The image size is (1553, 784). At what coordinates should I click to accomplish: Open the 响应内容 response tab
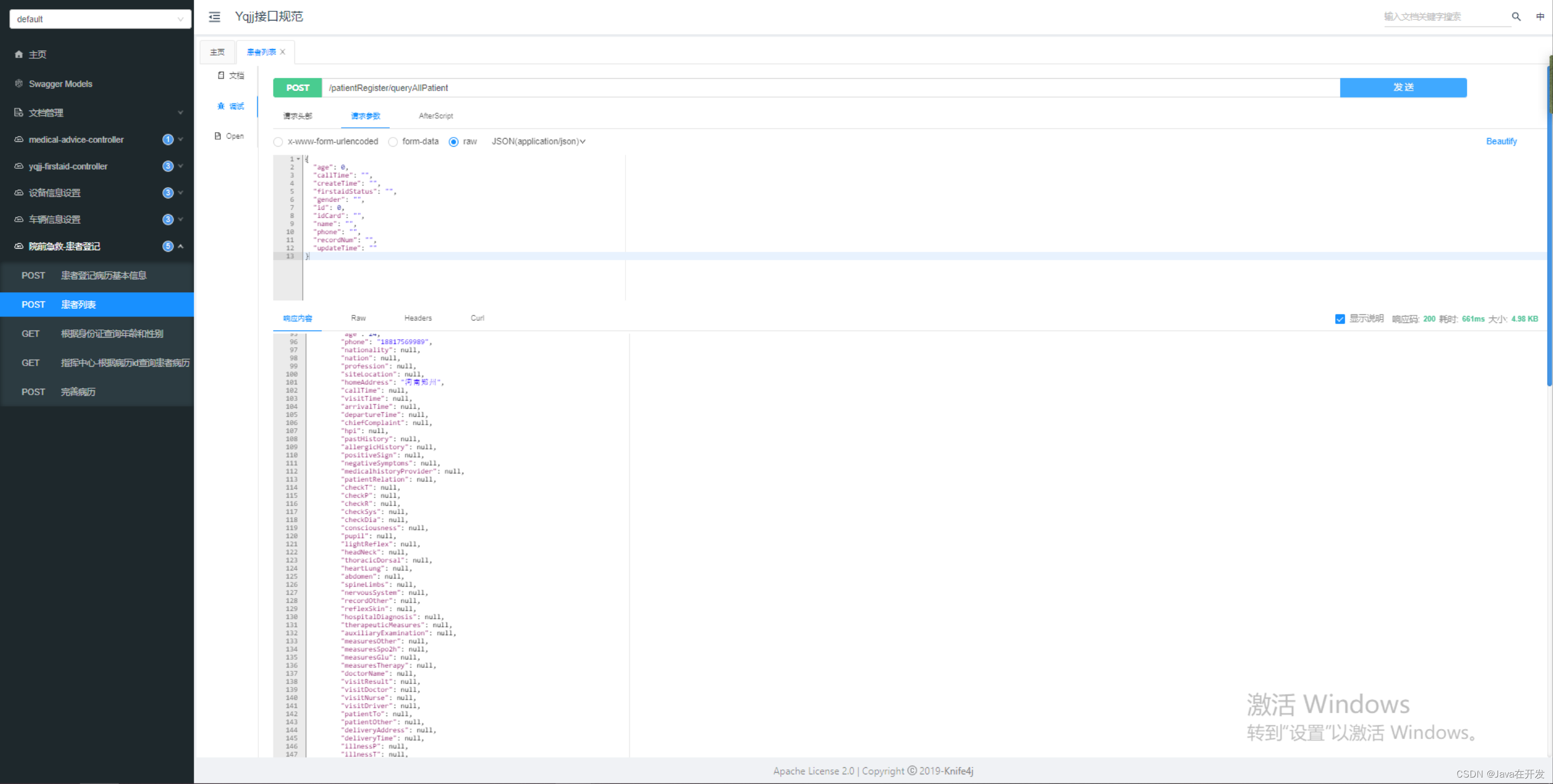pyautogui.click(x=297, y=318)
